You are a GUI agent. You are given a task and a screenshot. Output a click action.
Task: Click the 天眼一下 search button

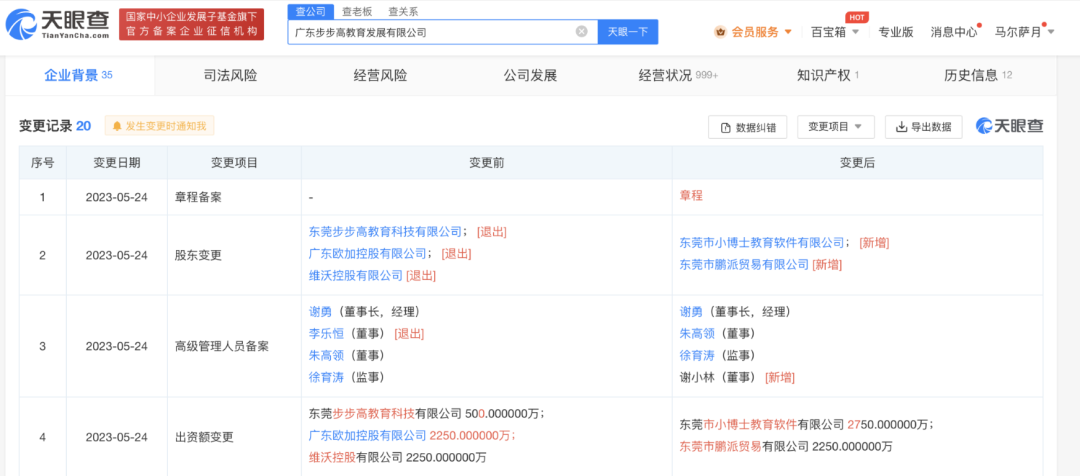tap(627, 32)
